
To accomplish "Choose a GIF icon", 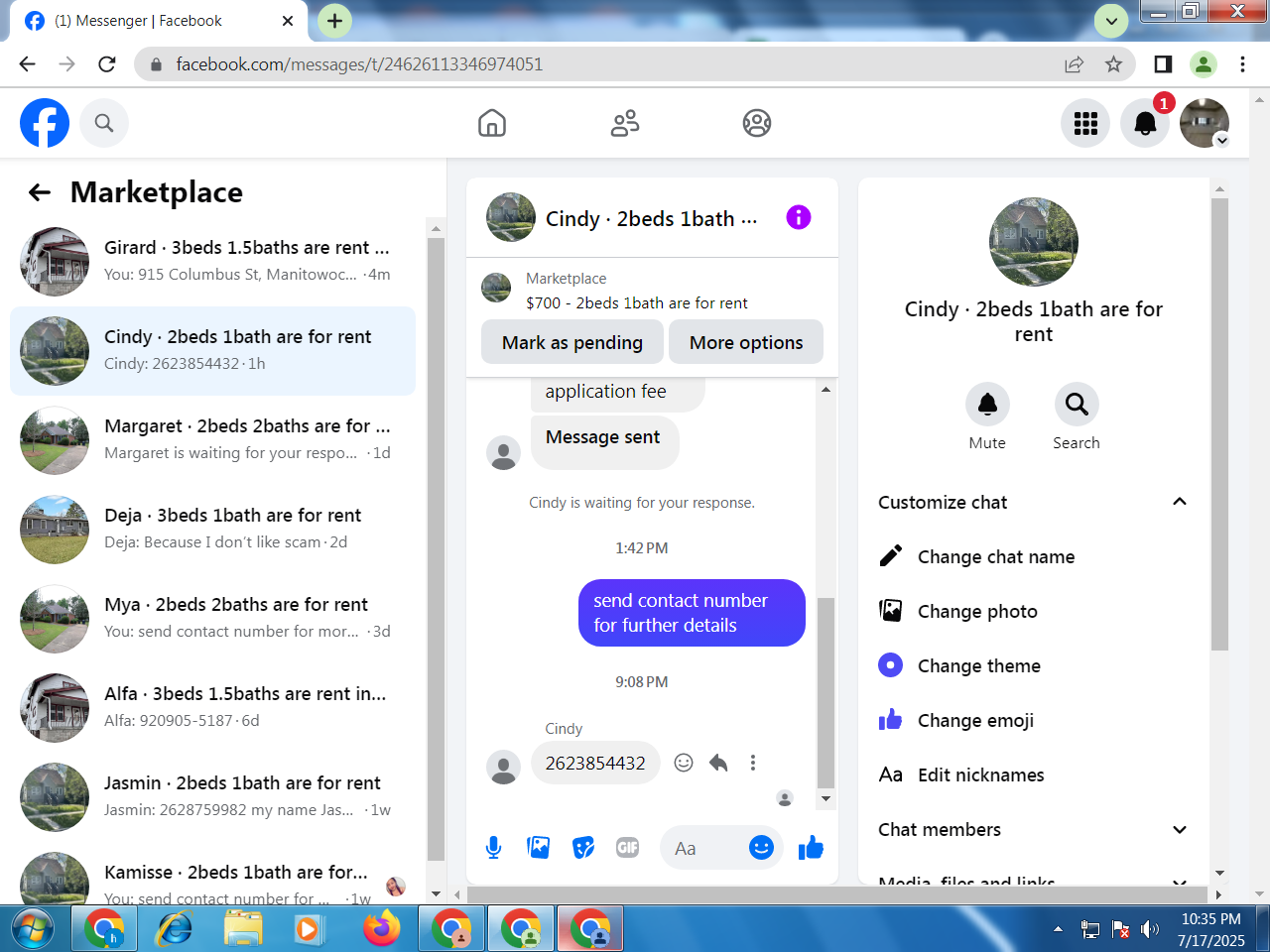I will click(628, 848).
